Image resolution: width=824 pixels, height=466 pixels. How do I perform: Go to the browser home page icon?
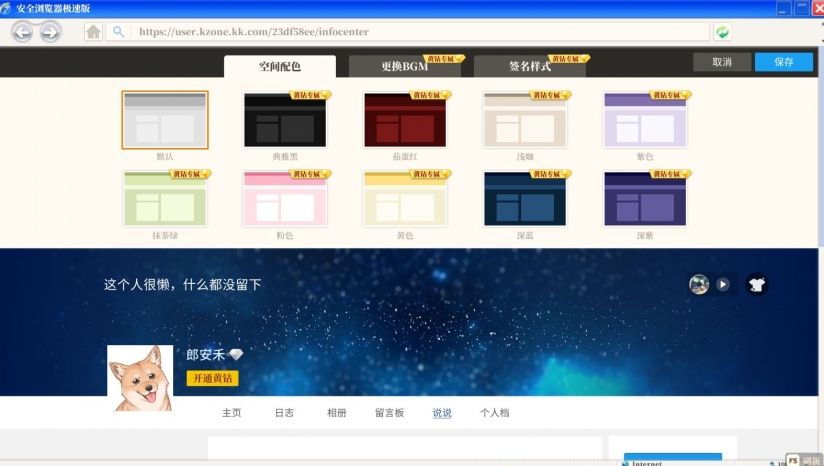point(93,32)
